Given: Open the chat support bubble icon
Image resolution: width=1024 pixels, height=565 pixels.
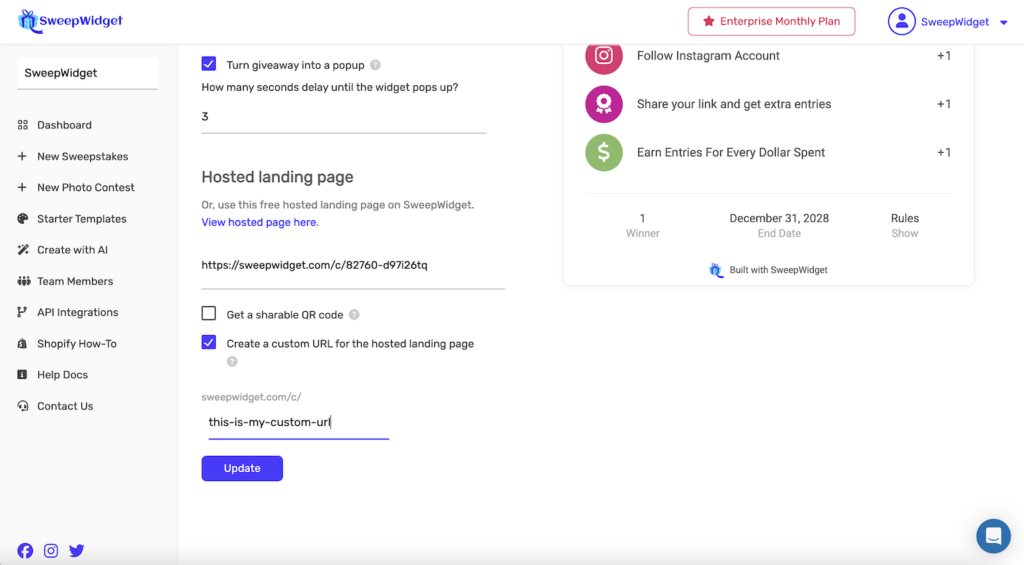Looking at the screenshot, I should (993, 536).
